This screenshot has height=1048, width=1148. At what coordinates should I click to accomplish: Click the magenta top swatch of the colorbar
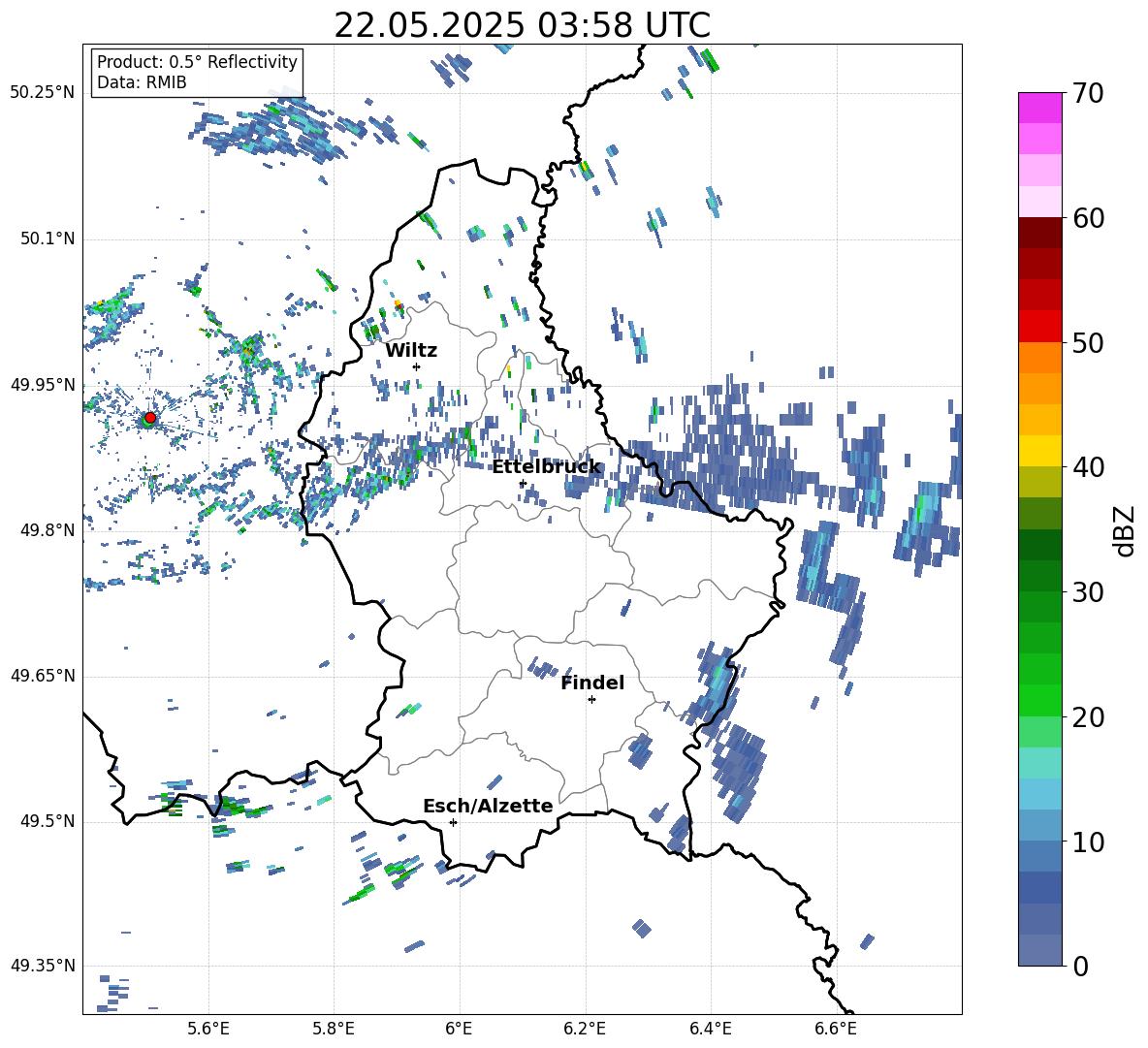pyautogui.click(x=1039, y=108)
